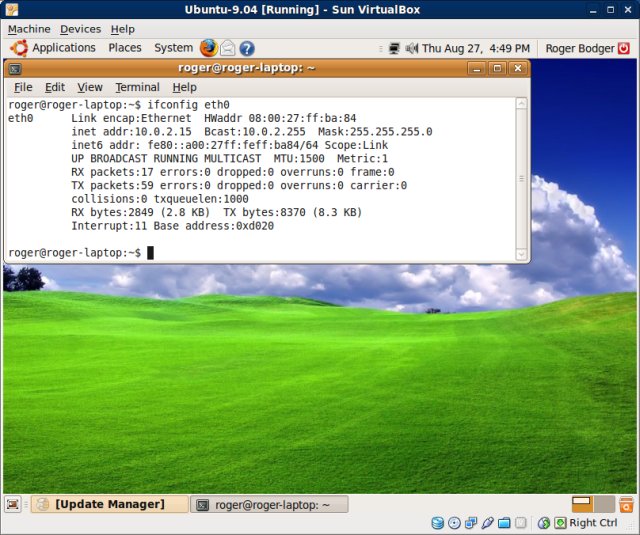Click the Mask:255.255.255.0 text
This screenshot has height=535, width=640.
pos(375,132)
